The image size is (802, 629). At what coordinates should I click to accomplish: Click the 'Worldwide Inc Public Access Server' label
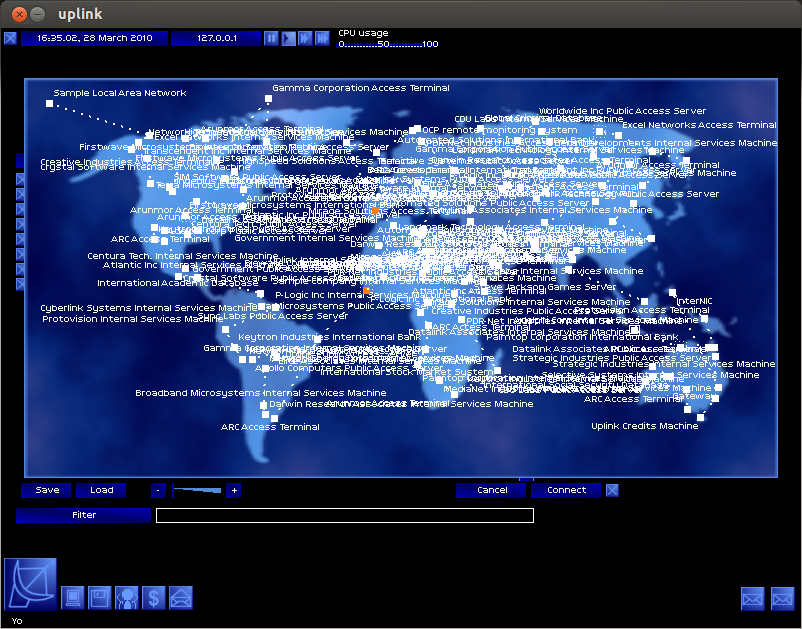(x=622, y=111)
